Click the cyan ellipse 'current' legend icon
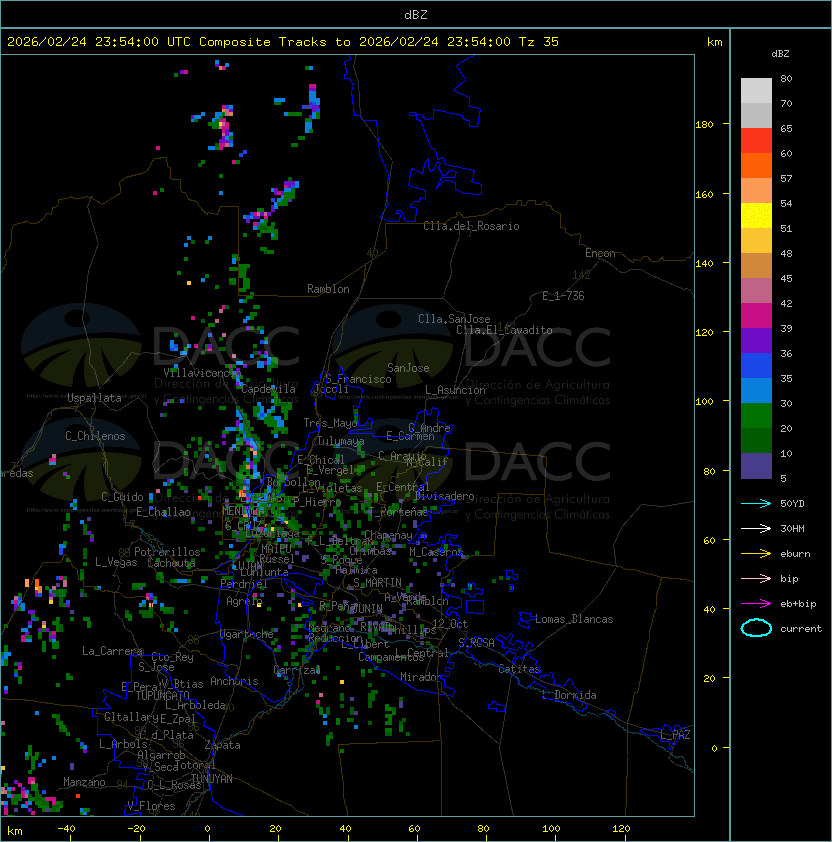The width and height of the screenshot is (832, 842). point(756,628)
